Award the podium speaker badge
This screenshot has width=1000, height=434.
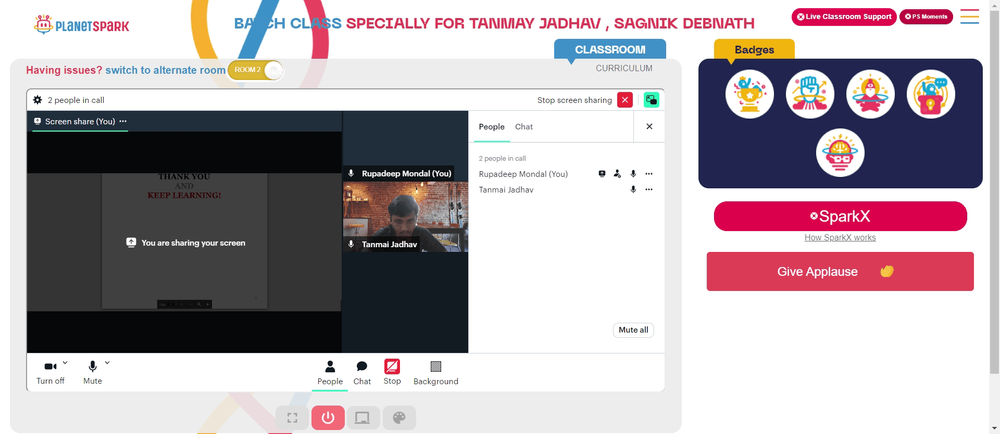(930, 94)
